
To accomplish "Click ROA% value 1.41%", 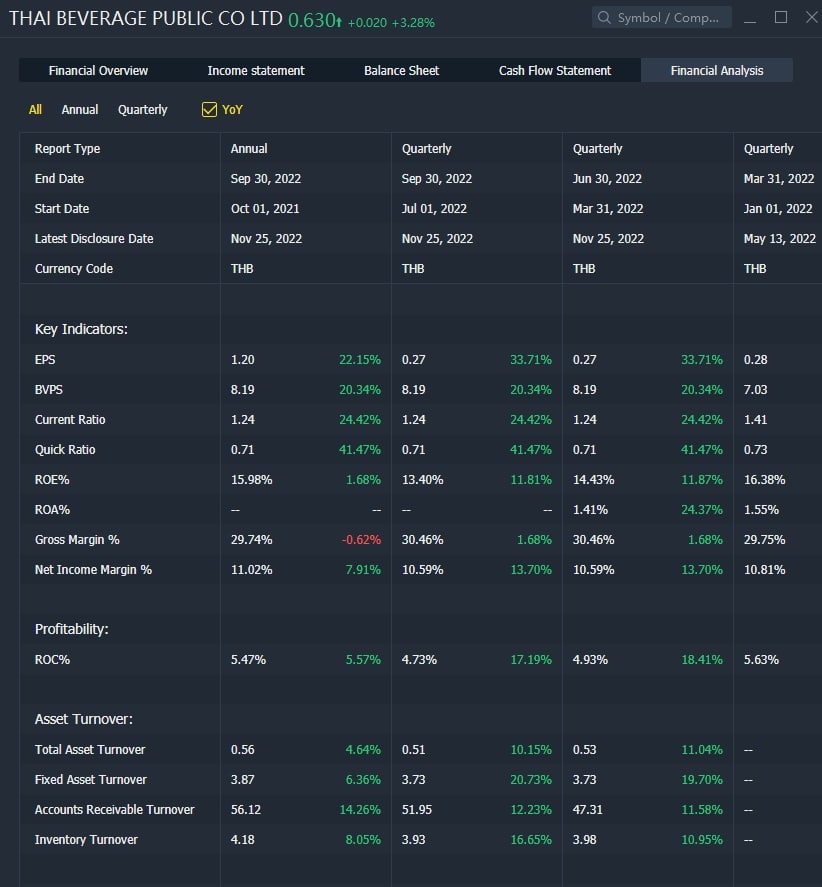I will coord(590,510).
